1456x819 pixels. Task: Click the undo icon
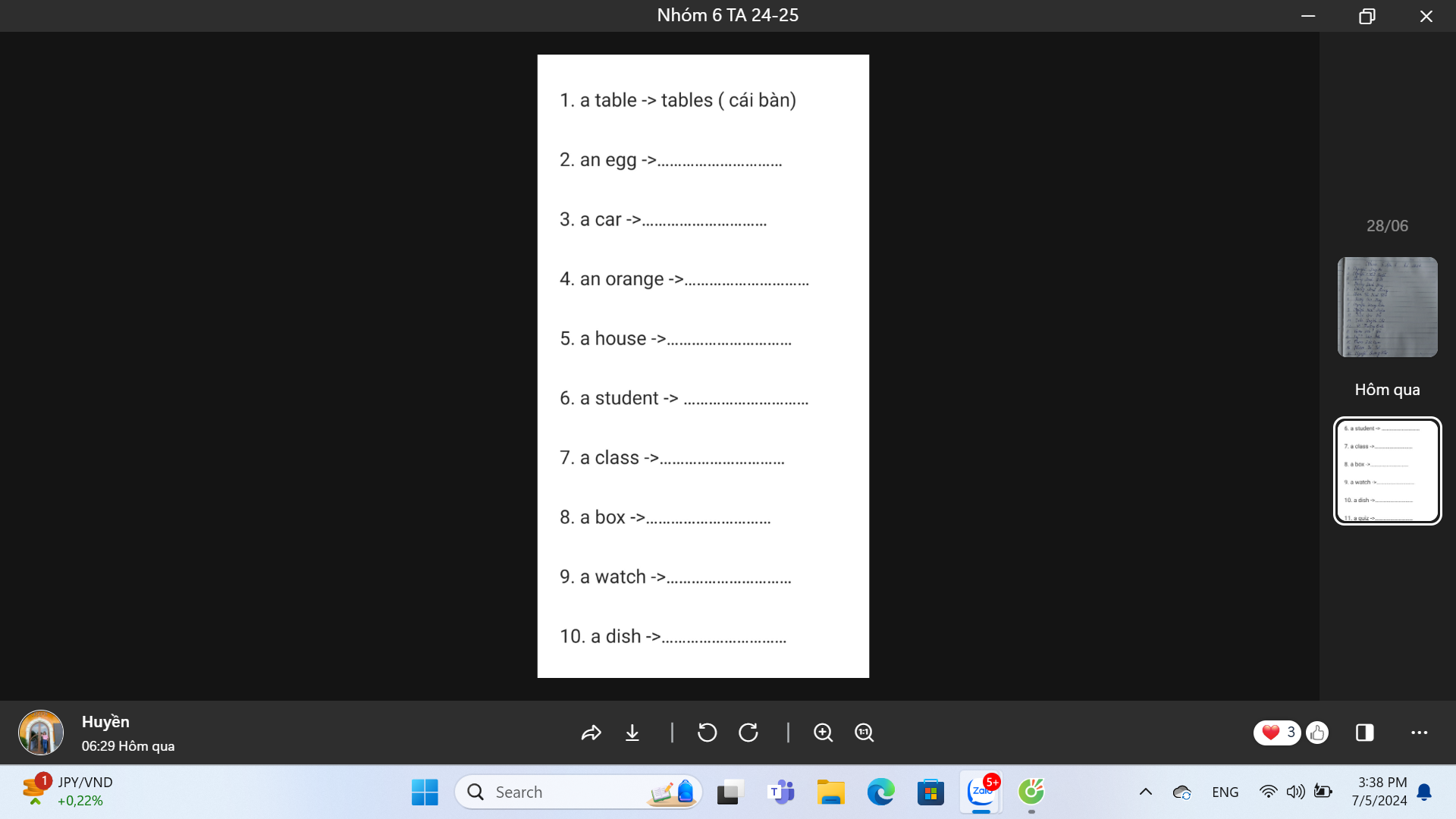pos(707,732)
